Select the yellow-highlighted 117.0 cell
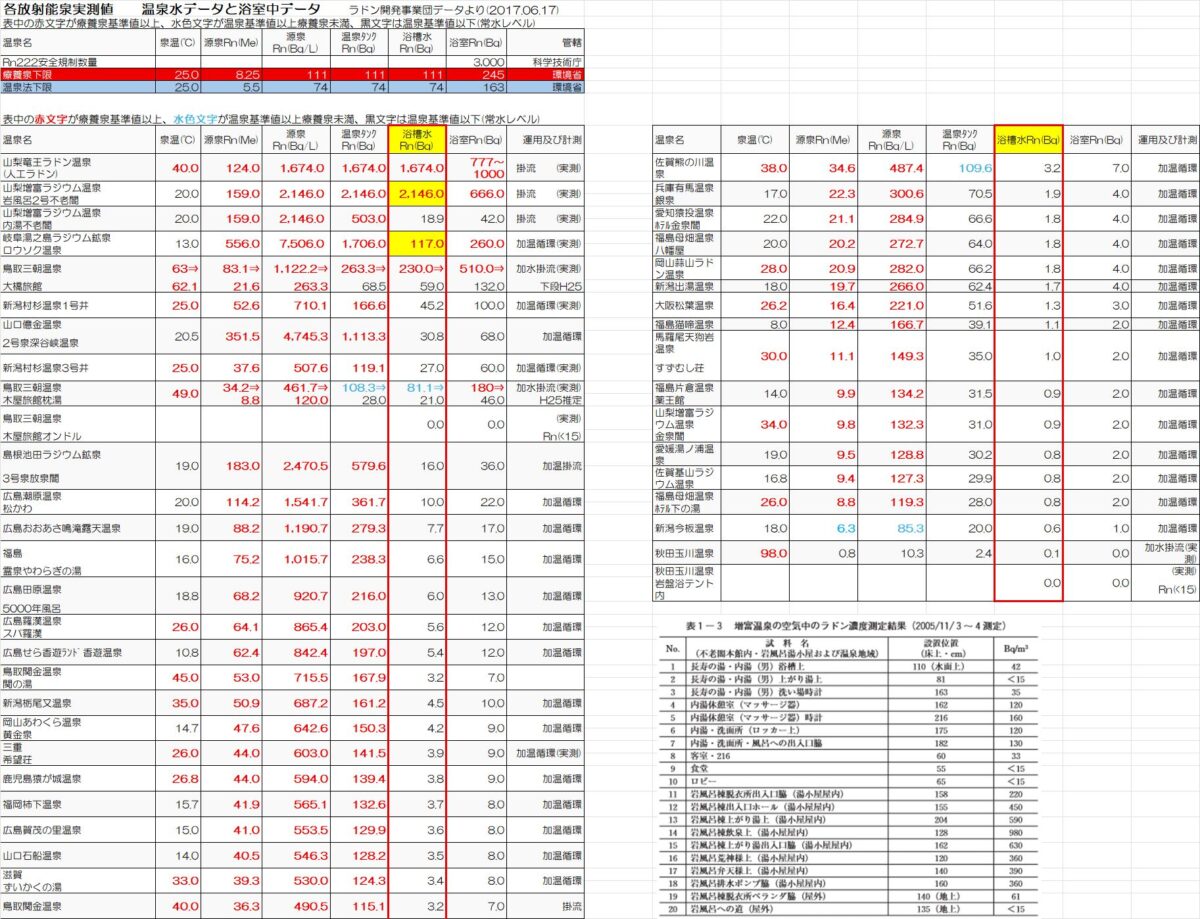Image resolution: width=1200 pixels, height=919 pixels. tap(420, 243)
